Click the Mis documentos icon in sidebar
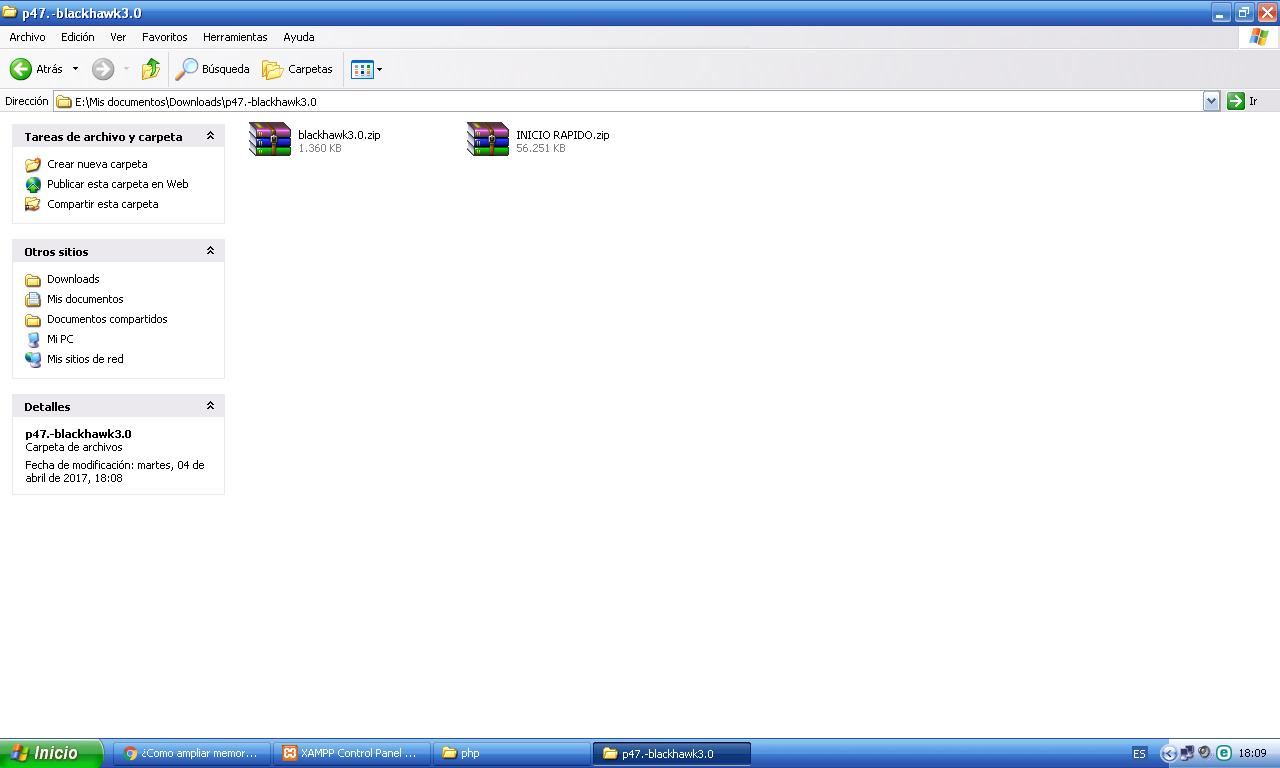 pyautogui.click(x=33, y=299)
